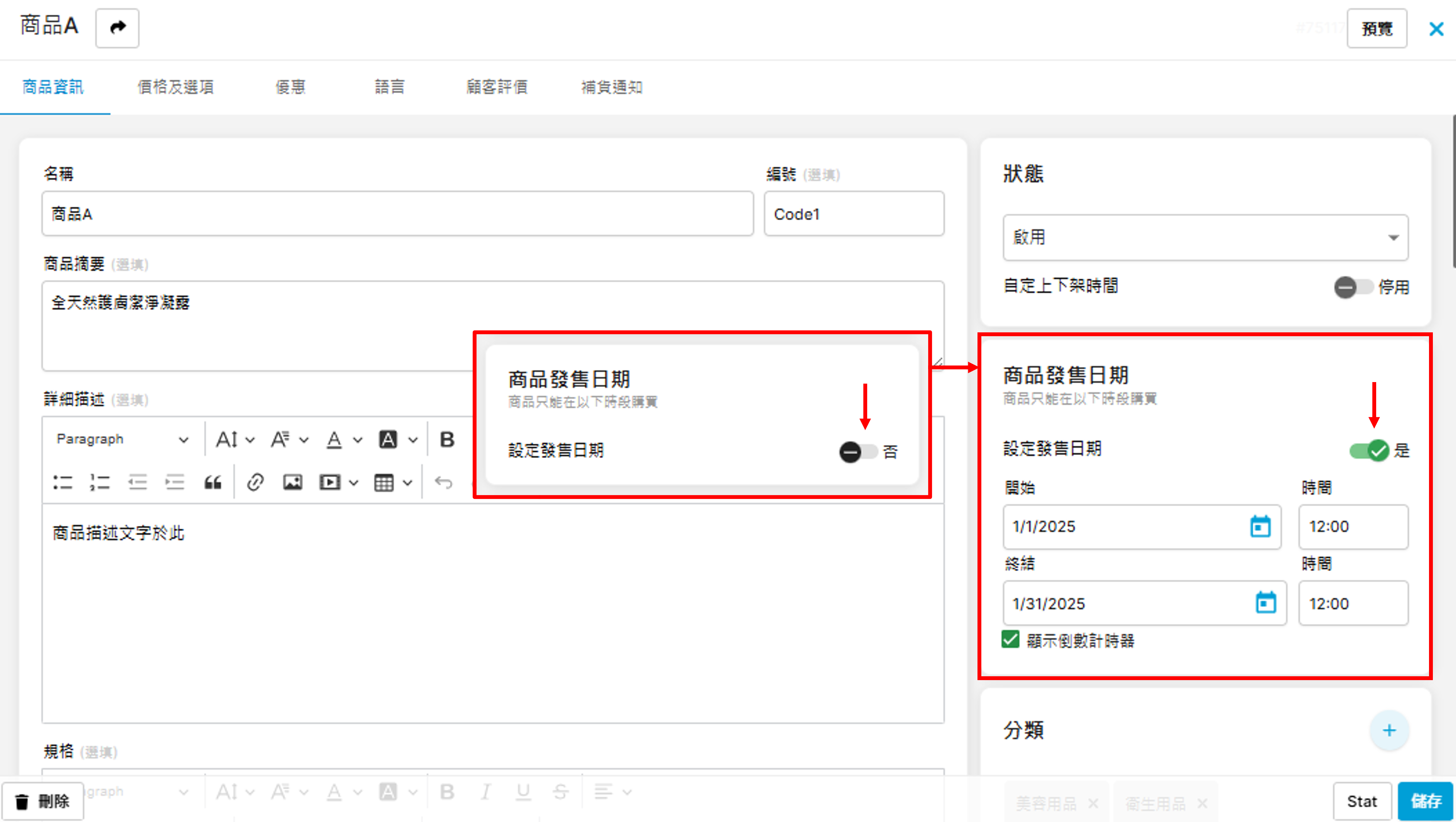The width and height of the screenshot is (1456, 822).
Task: Click the 預覽 button
Action: (x=1376, y=28)
